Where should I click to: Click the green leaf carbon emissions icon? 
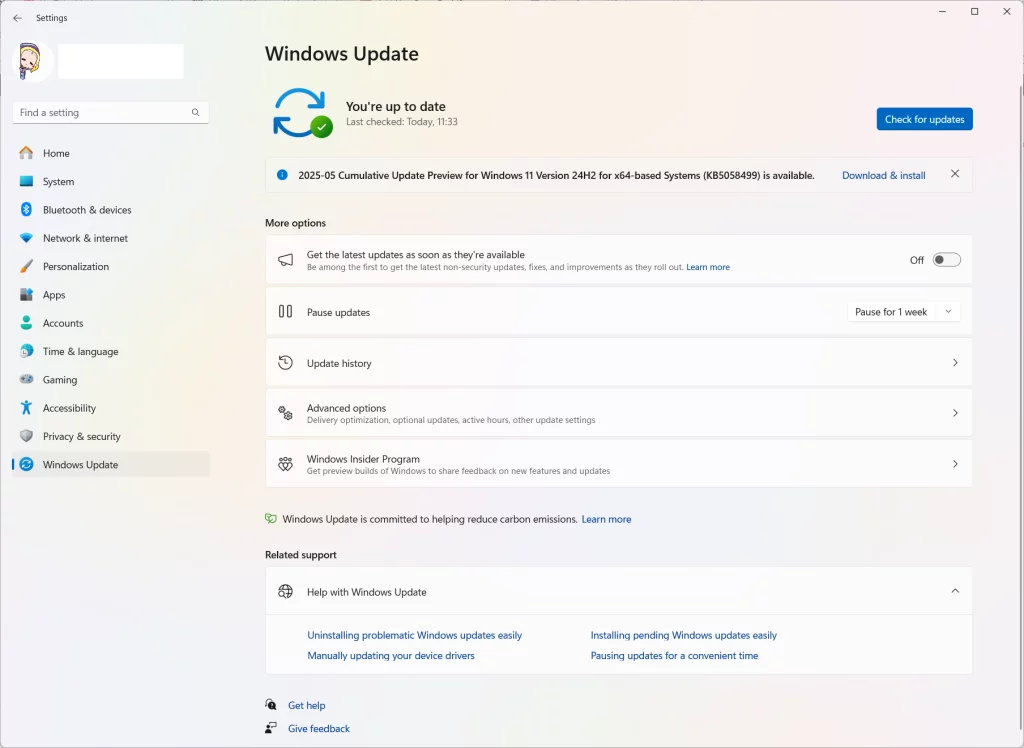click(x=270, y=519)
